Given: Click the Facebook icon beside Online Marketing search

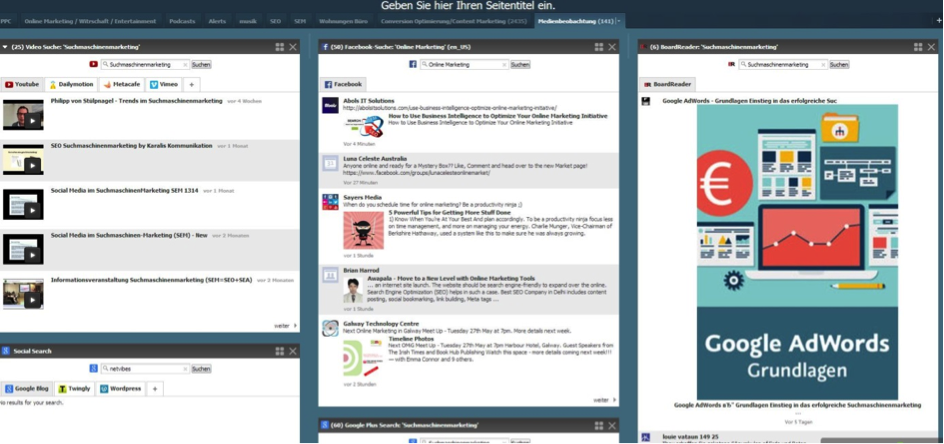Looking at the screenshot, I should click(413, 64).
